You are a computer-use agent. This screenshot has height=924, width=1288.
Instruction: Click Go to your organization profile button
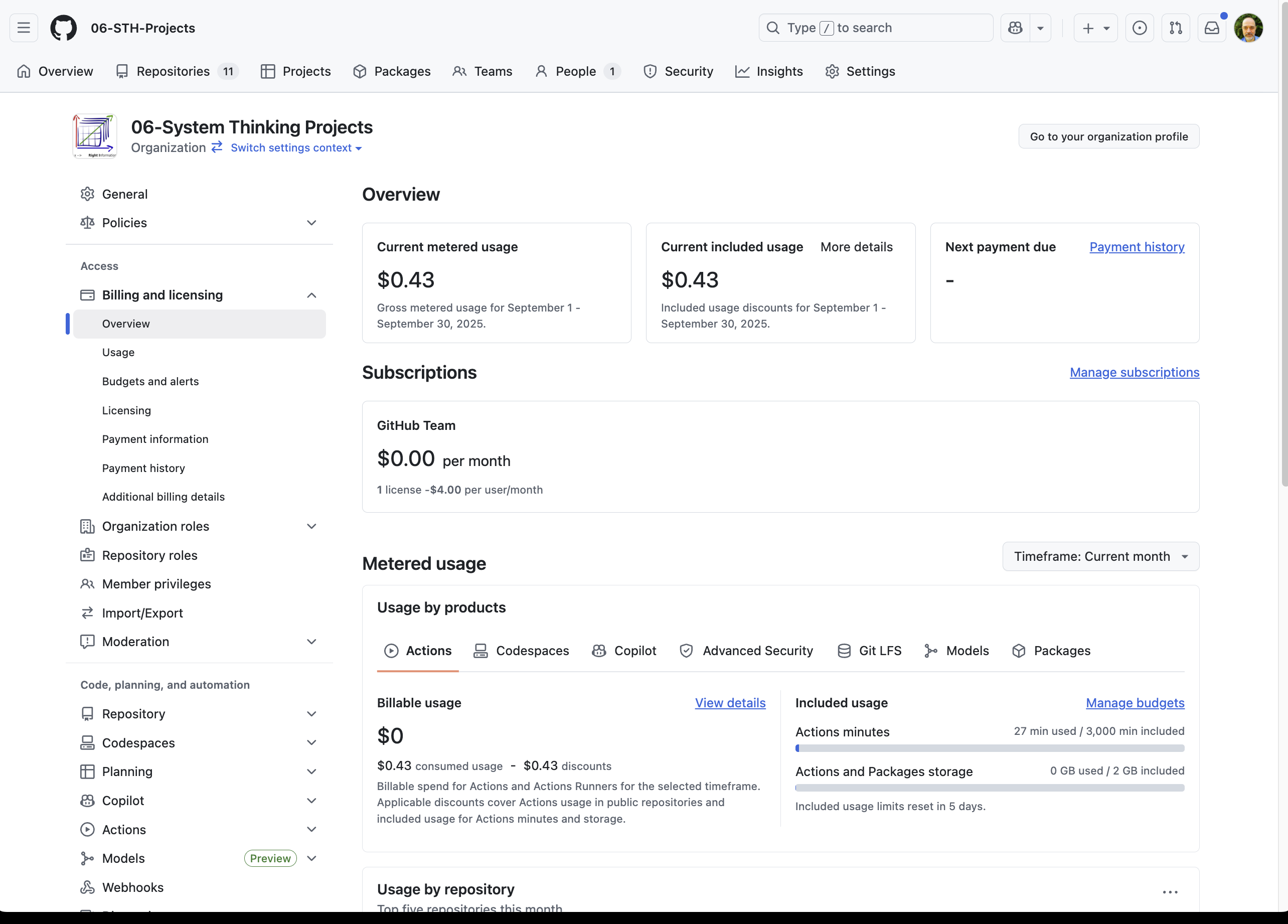(1108, 136)
